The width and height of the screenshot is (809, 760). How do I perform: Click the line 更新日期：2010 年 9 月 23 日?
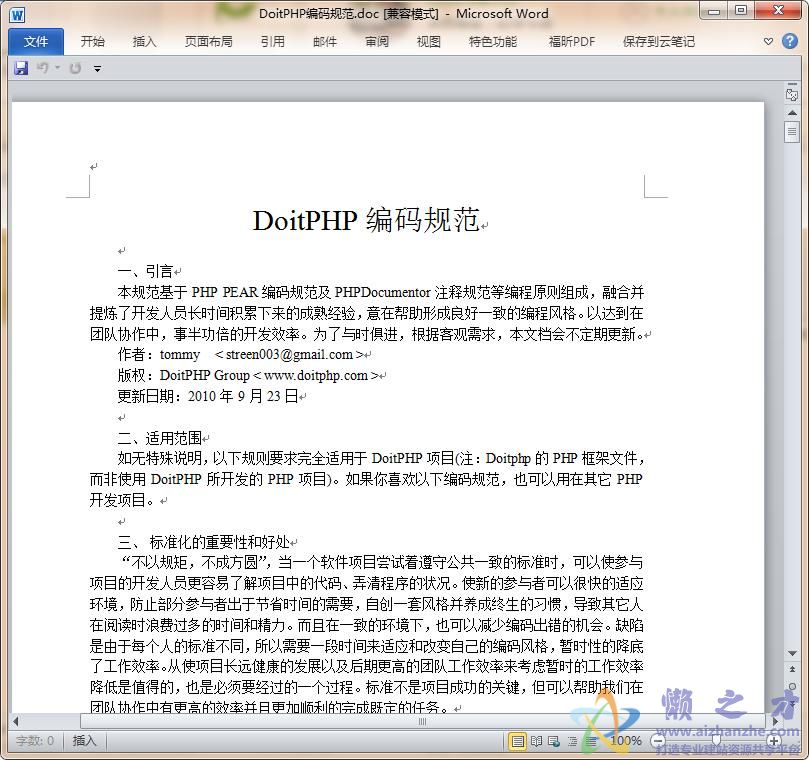[208, 396]
